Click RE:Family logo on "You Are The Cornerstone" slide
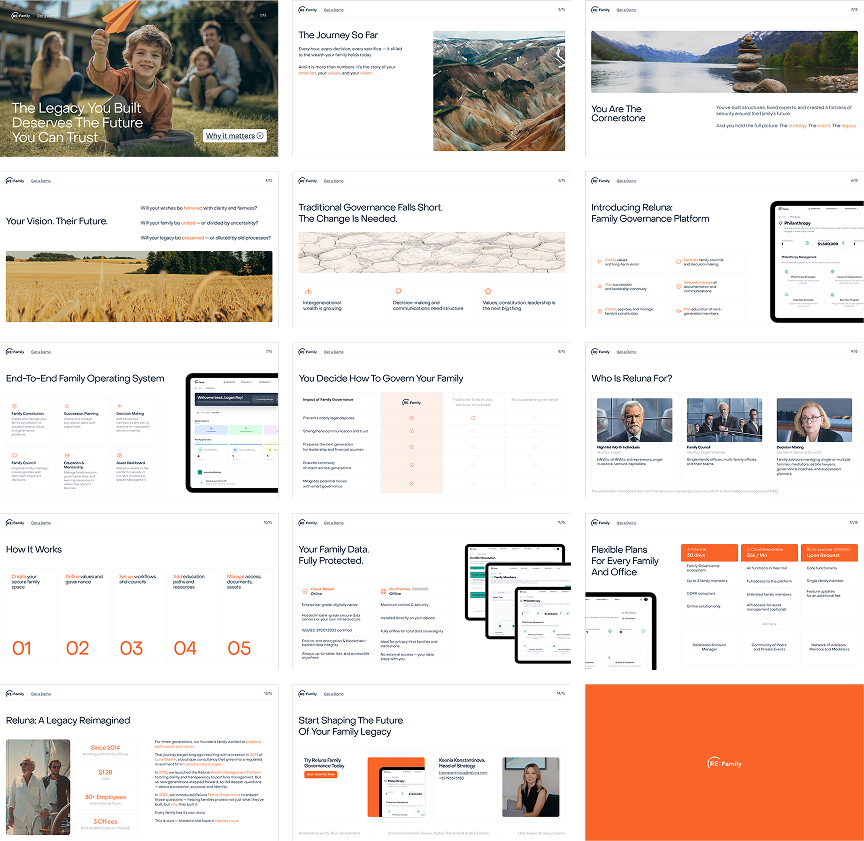Viewport: 864px width, 841px height. (x=600, y=10)
